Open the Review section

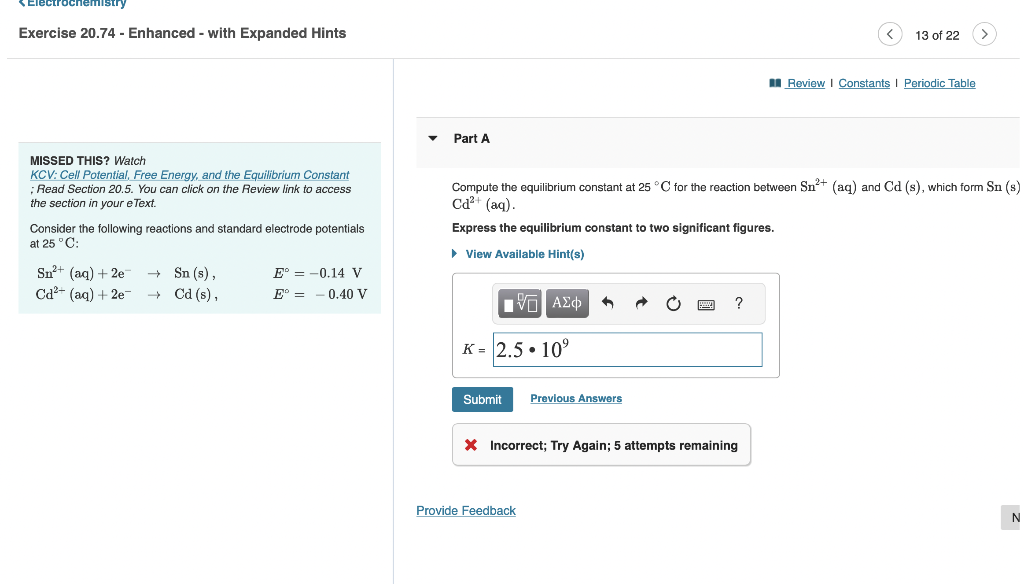tap(803, 83)
